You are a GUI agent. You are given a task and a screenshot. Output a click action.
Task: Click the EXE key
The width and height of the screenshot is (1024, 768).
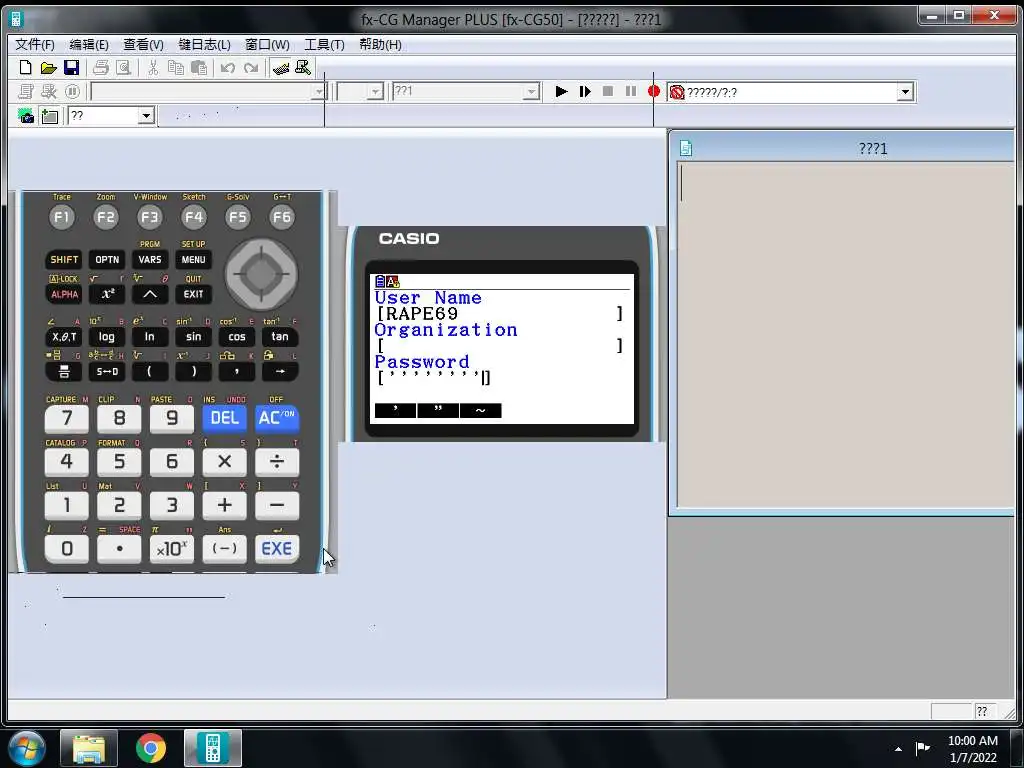point(277,549)
